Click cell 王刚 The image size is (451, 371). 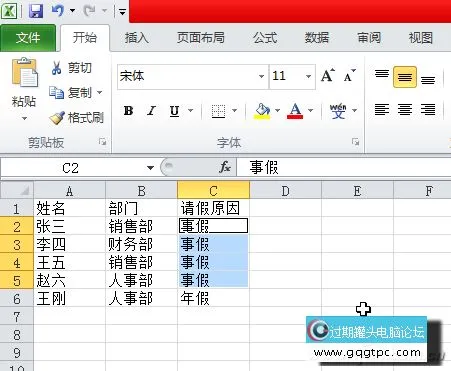(69, 298)
